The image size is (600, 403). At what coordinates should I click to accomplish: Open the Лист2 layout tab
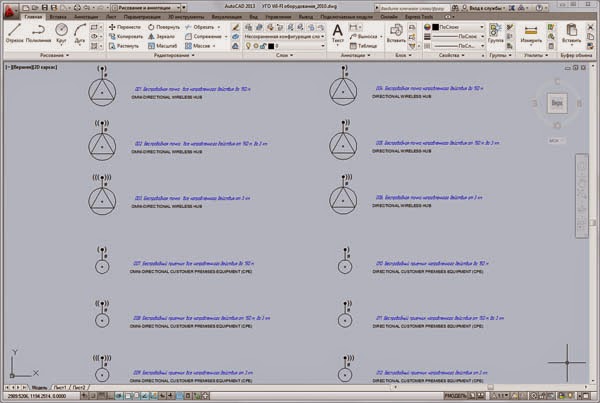[x=79, y=388]
